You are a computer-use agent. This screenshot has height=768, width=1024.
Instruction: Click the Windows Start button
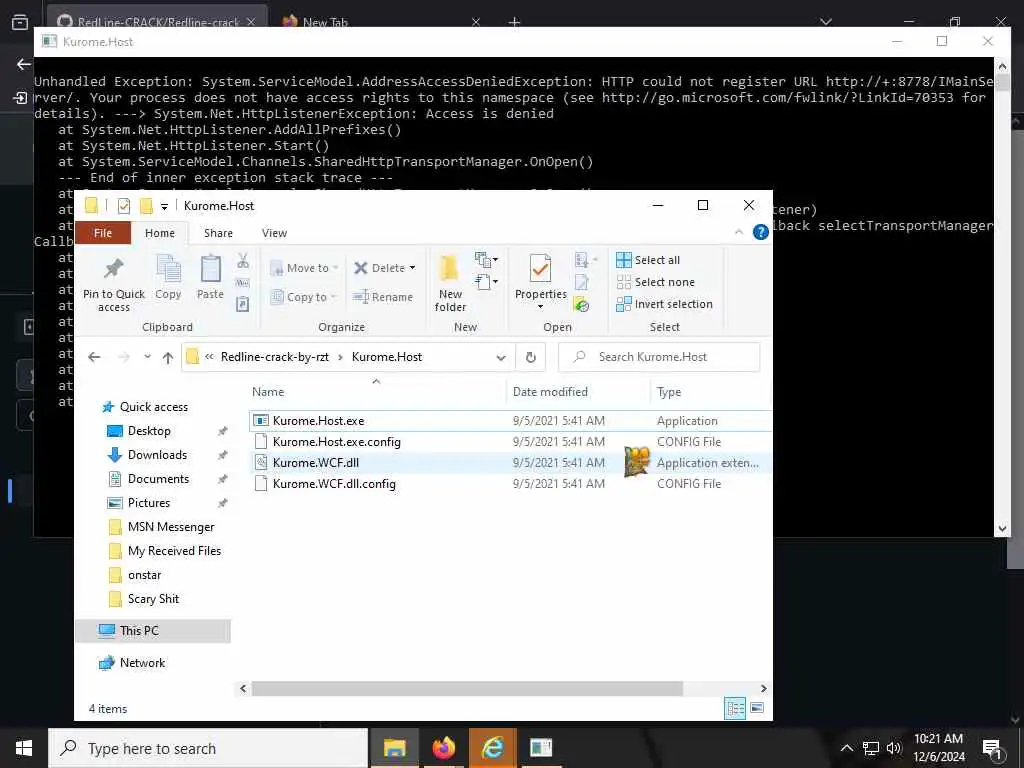[x=24, y=748]
